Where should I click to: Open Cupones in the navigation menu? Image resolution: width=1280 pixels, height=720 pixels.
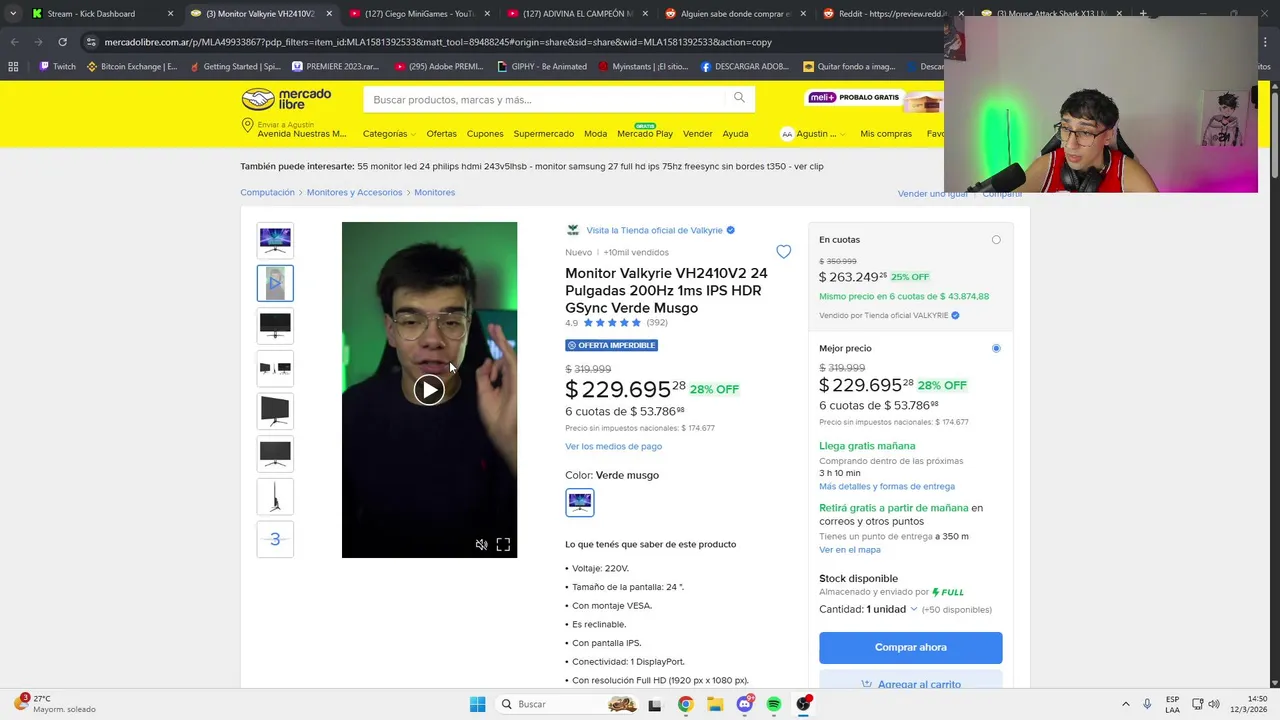pos(485,134)
